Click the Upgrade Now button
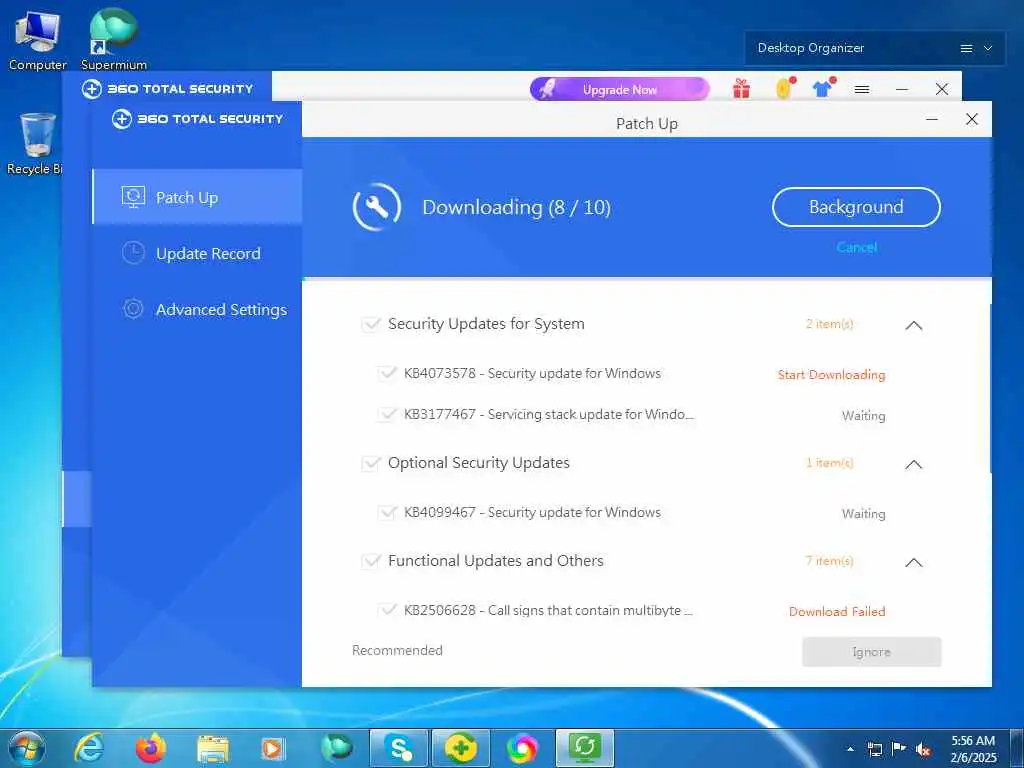Viewport: 1024px width, 768px height. [x=619, y=89]
